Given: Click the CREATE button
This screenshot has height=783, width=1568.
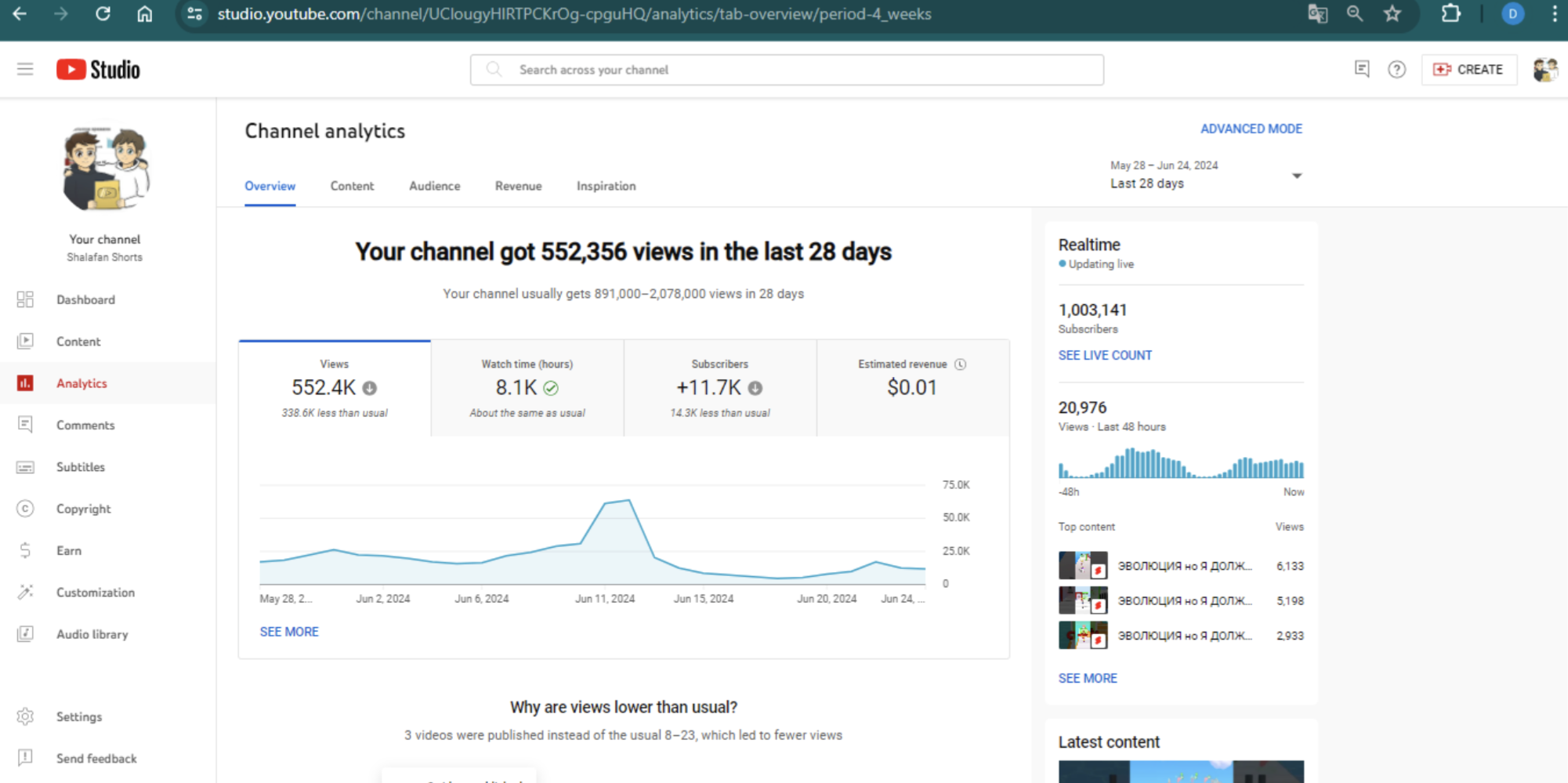Looking at the screenshot, I should tap(1468, 69).
